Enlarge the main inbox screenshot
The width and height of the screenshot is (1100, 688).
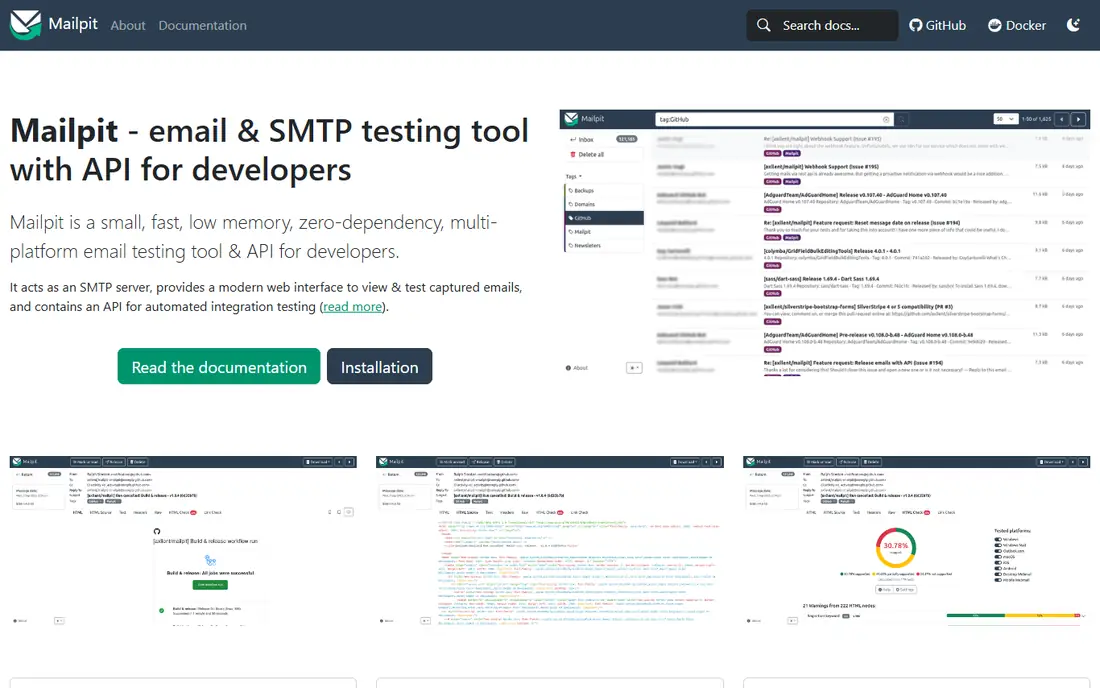click(824, 243)
